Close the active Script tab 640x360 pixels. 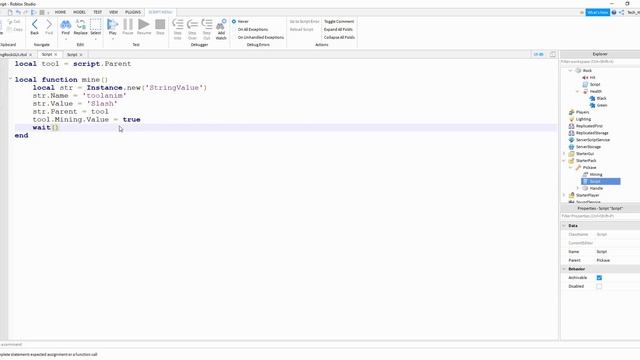coord(56,54)
